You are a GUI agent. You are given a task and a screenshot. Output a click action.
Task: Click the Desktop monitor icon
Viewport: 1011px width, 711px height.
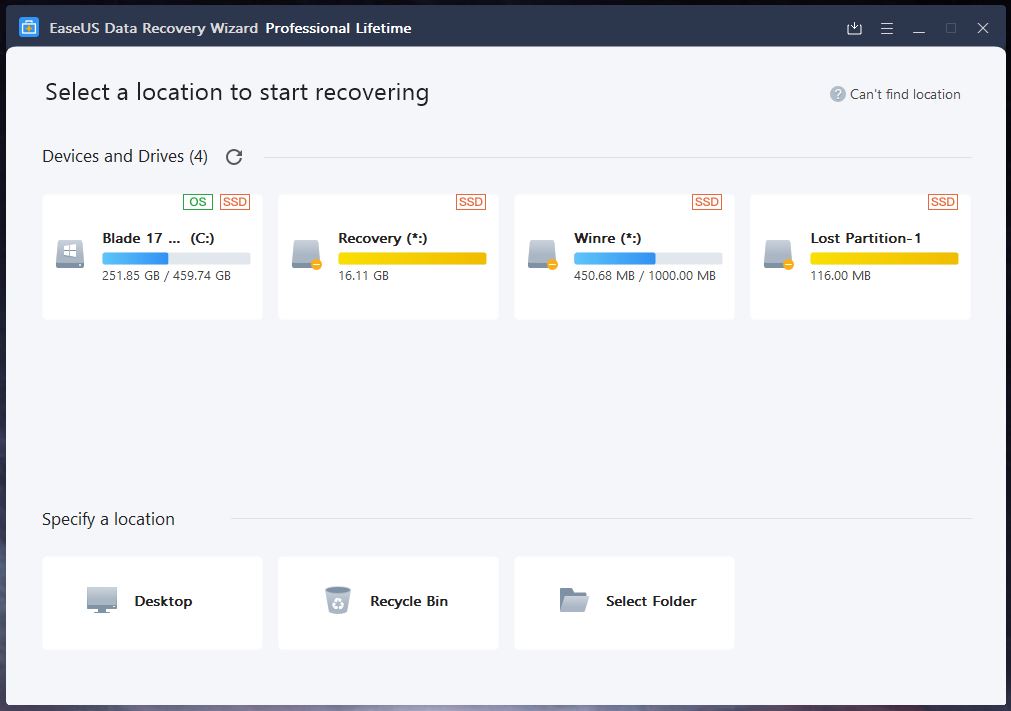(102, 600)
